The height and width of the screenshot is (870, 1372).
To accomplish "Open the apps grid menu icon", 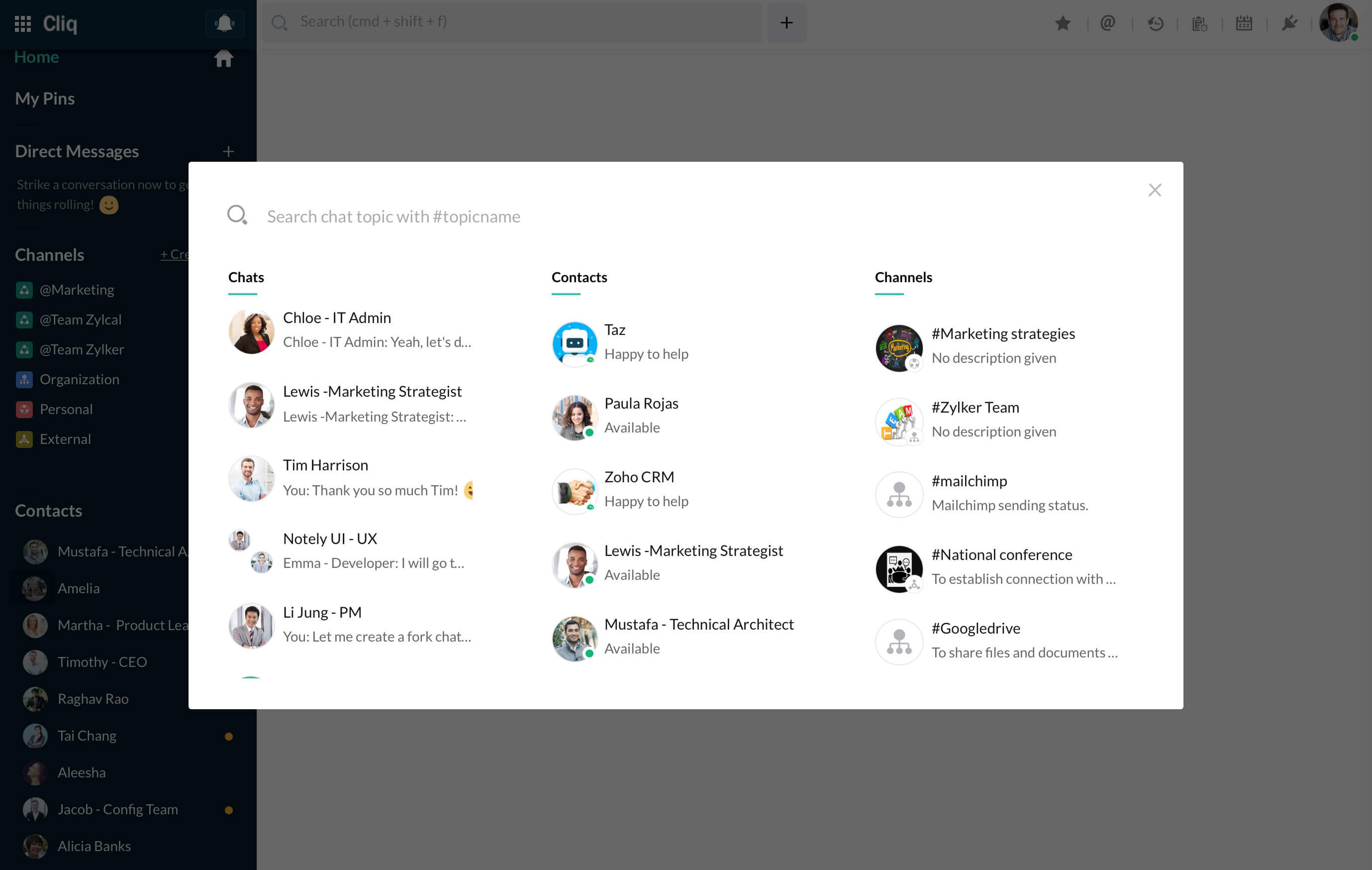I will [x=23, y=23].
